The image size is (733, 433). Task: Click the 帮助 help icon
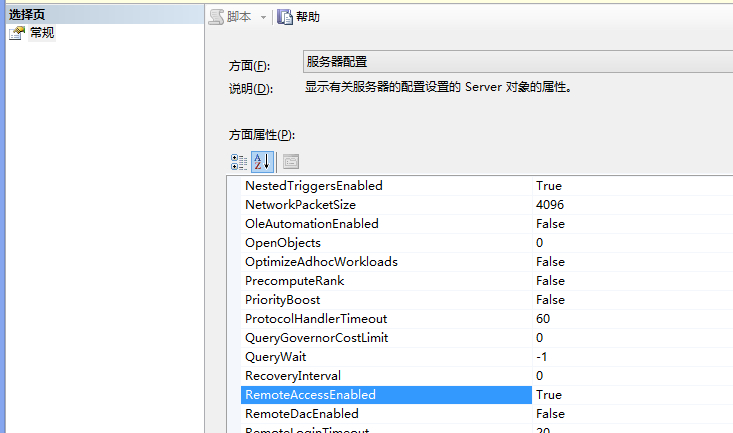point(285,16)
